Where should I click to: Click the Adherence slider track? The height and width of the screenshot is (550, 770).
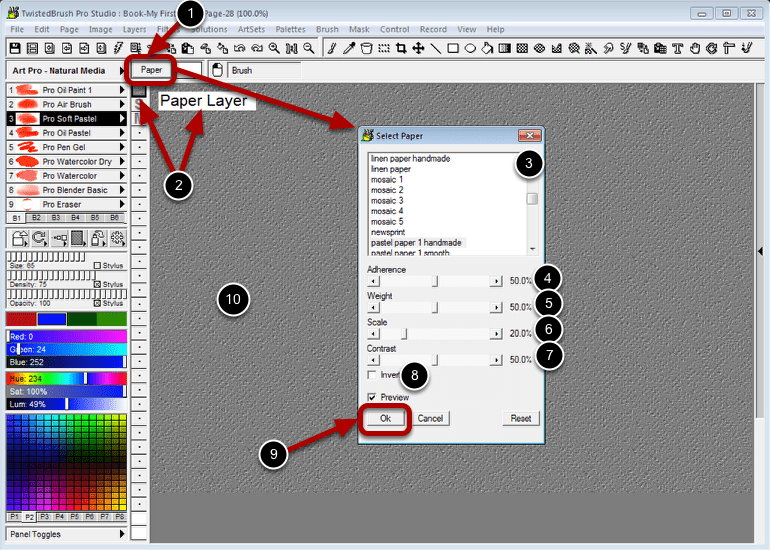click(435, 281)
